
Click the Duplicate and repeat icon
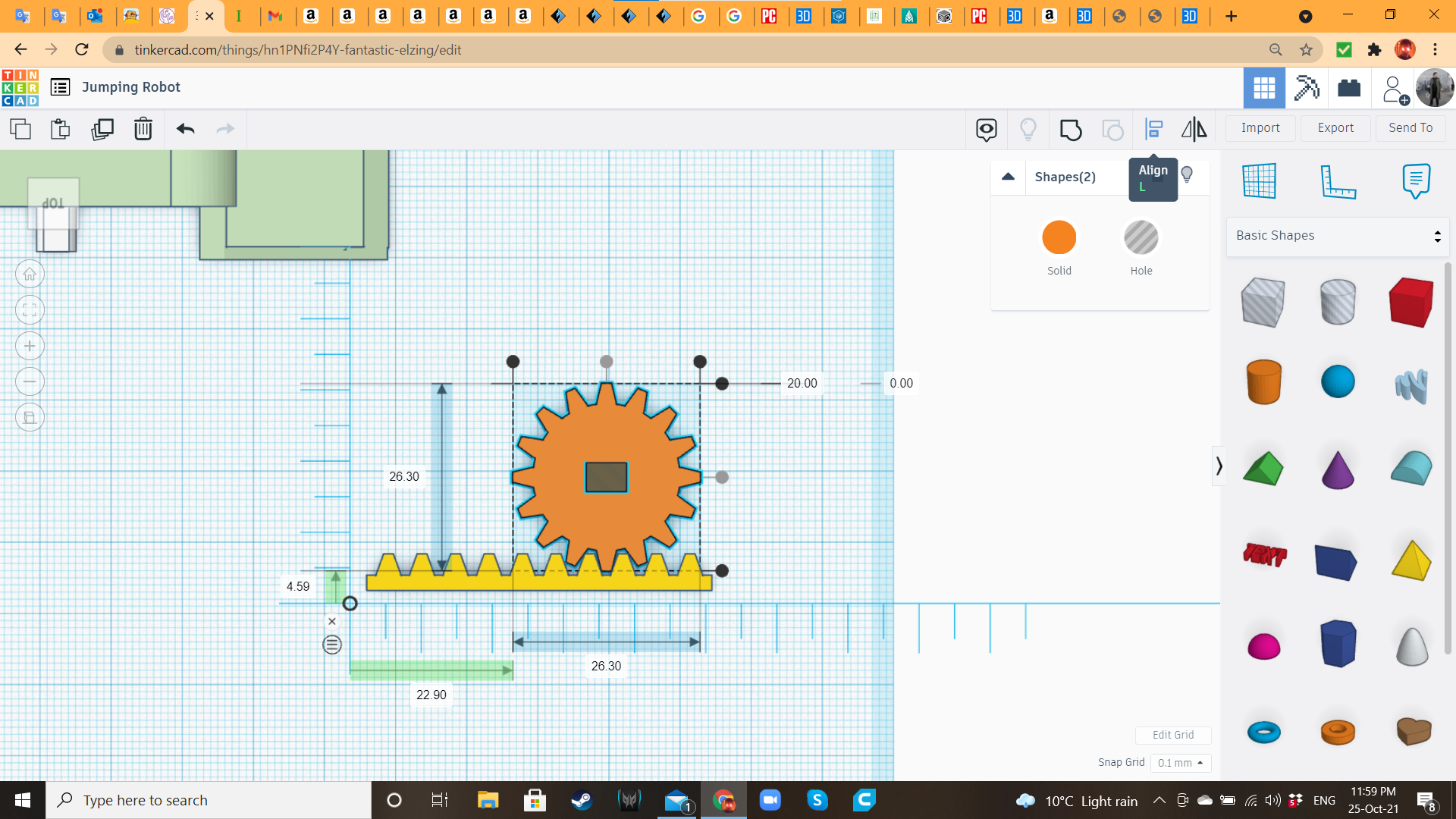pyautogui.click(x=102, y=129)
